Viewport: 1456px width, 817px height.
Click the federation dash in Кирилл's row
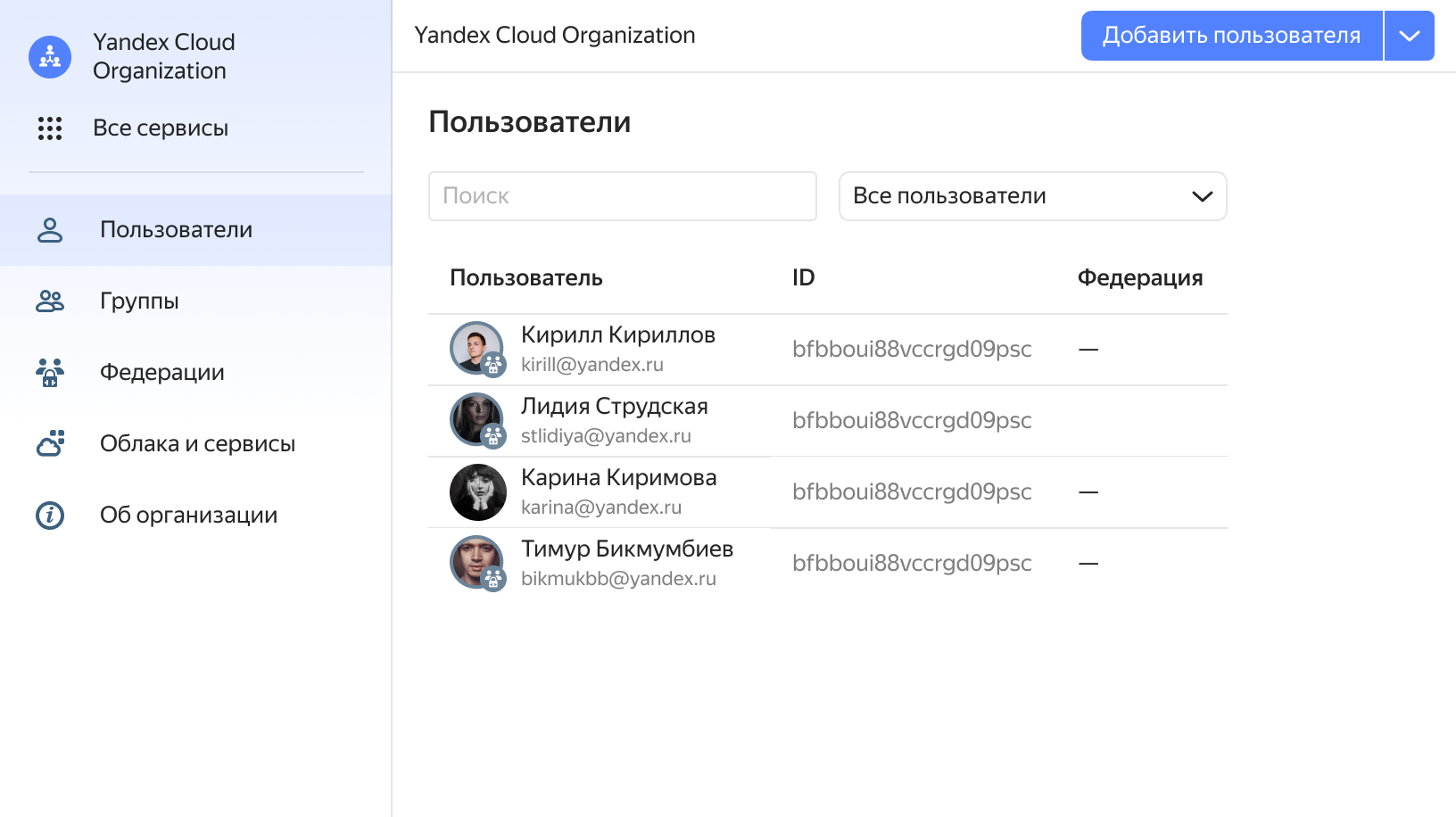pyautogui.click(x=1088, y=350)
